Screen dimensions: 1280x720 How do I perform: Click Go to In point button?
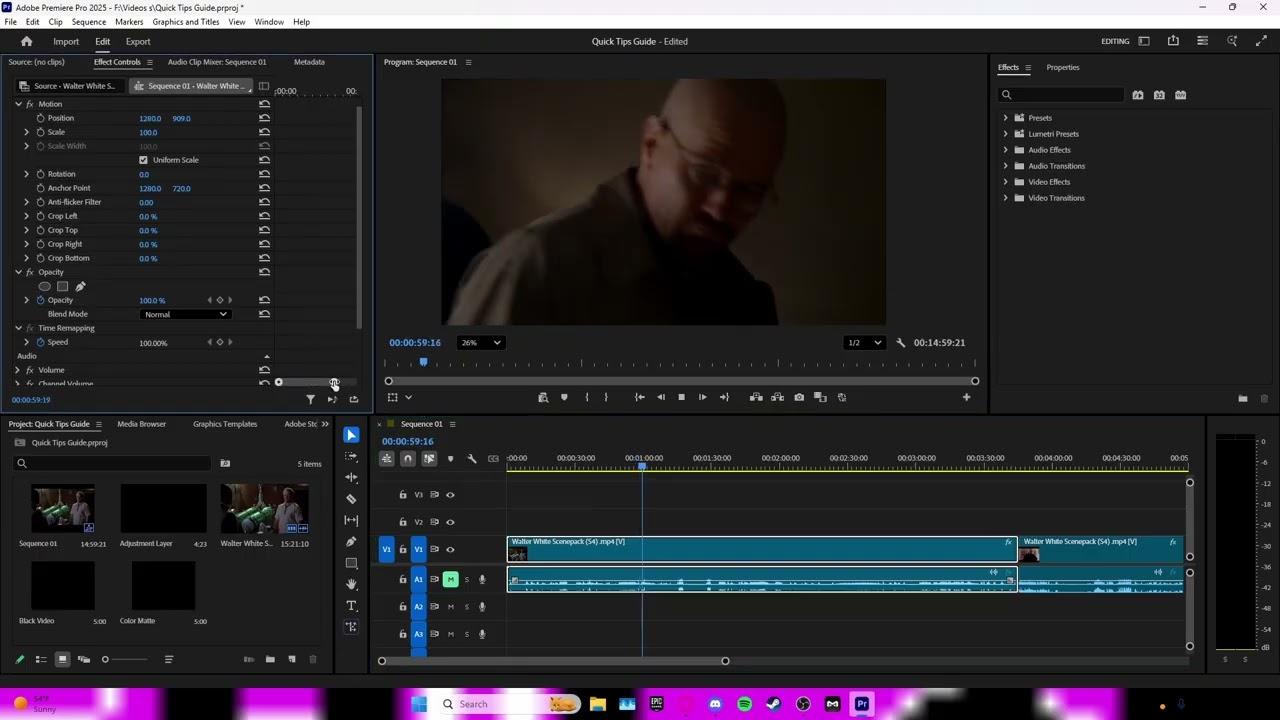point(639,397)
